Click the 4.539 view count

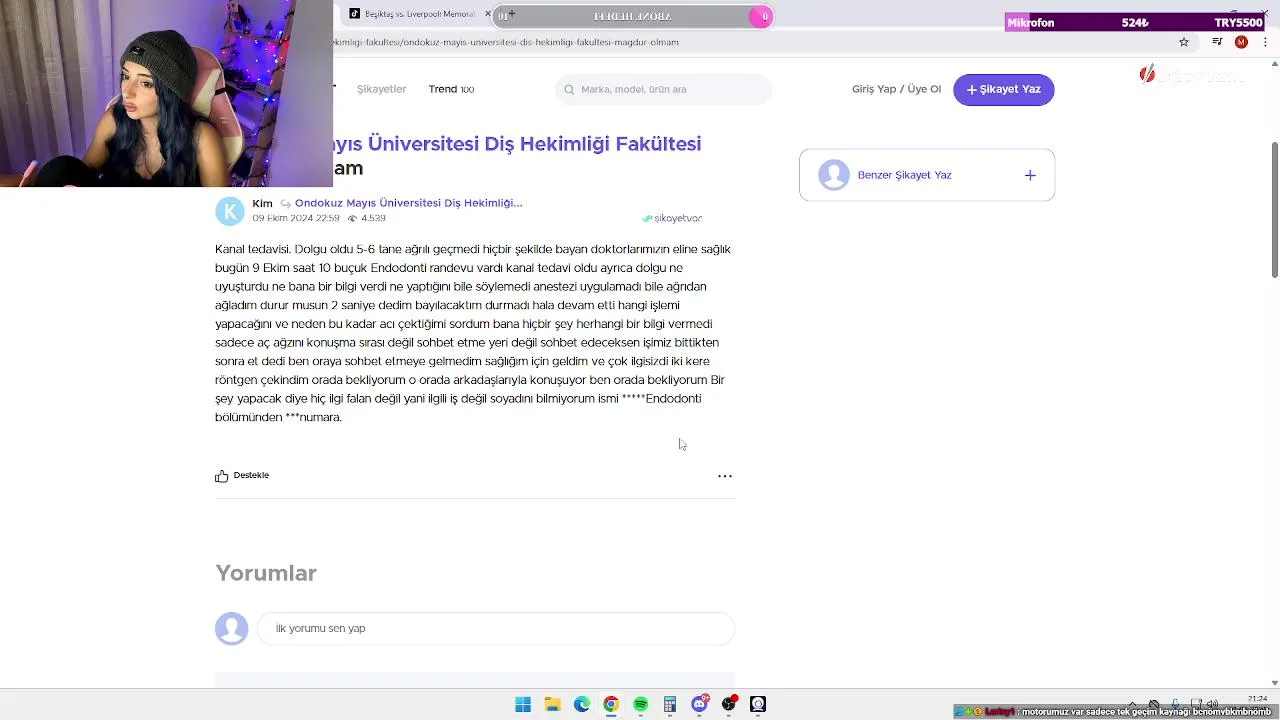(373, 218)
